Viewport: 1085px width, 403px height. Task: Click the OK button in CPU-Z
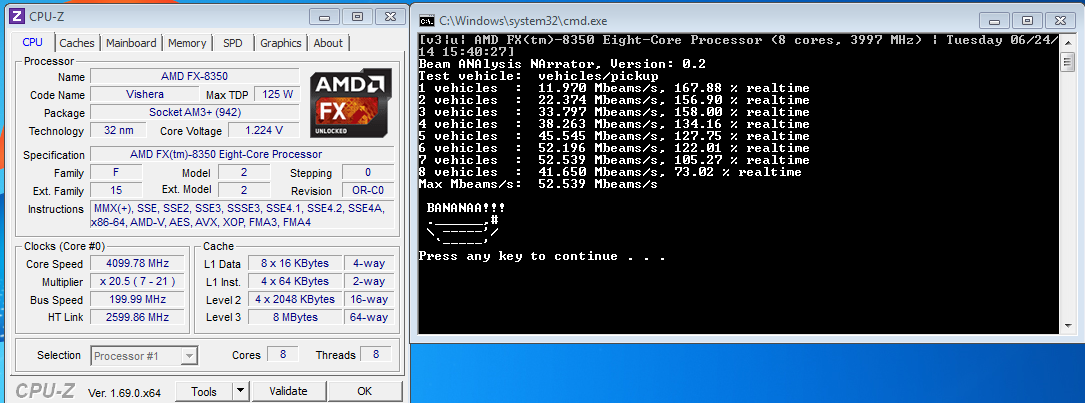(365, 391)
